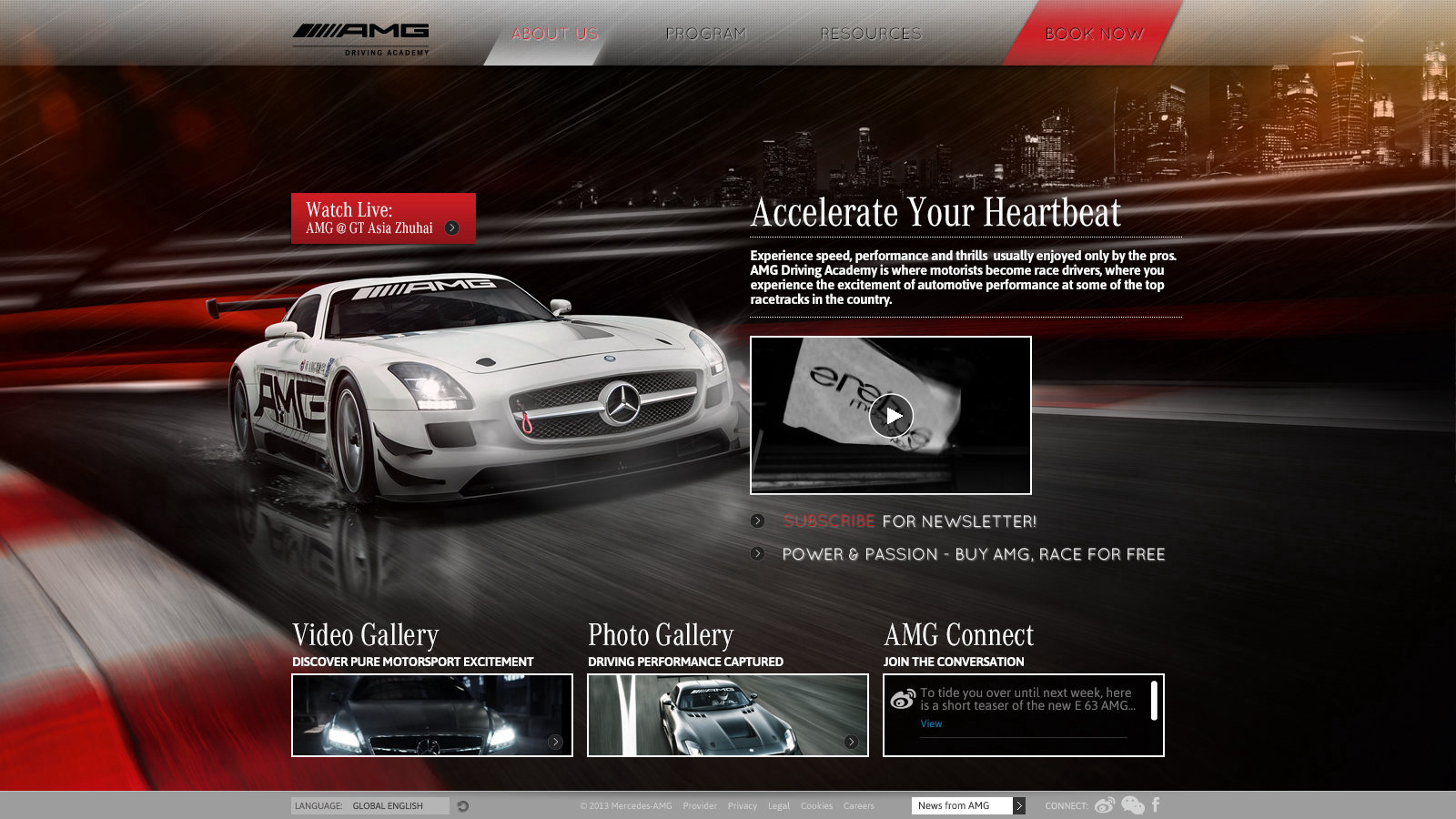Open Facebook from footer Connect icons
1456x819 pixels.
(x=1156, y=804)
